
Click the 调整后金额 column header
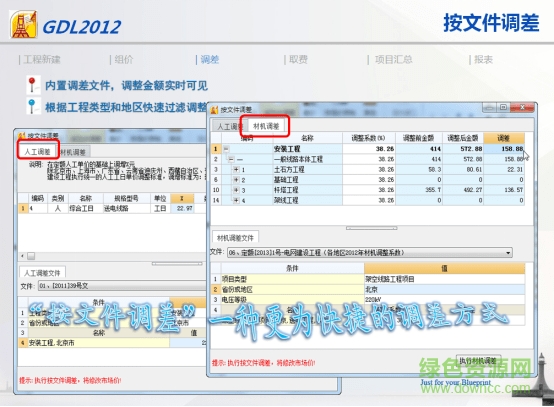463,138
